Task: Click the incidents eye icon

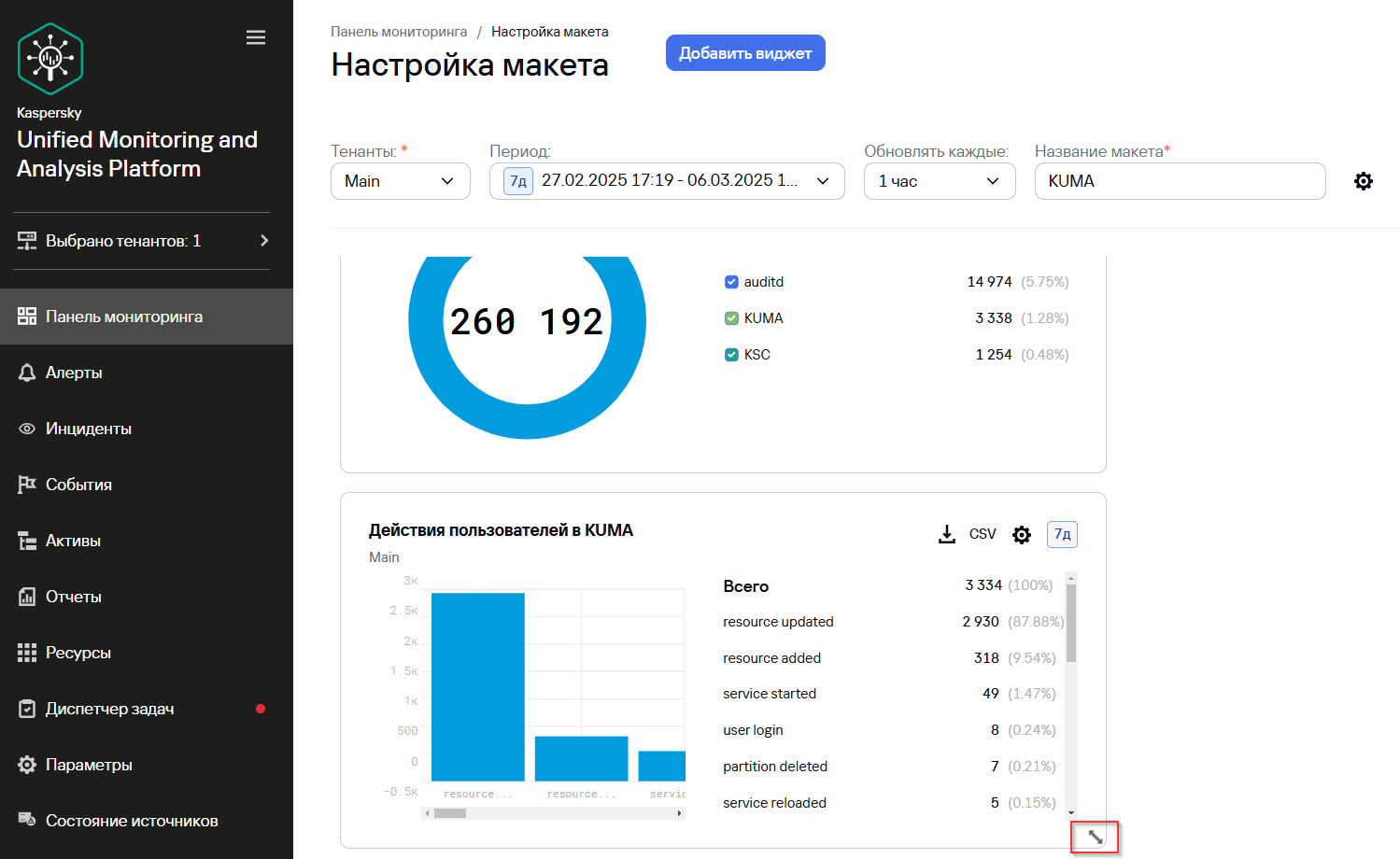Action: (27, 429)
